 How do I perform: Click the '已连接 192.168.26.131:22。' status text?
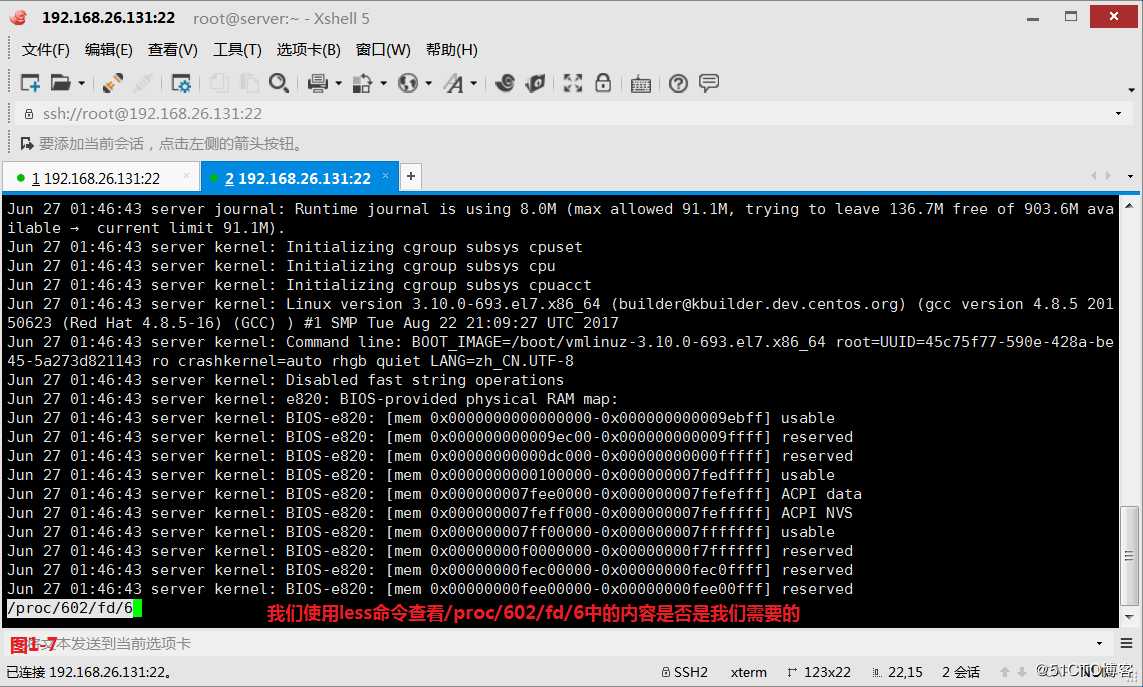click(x=91, y=672)
